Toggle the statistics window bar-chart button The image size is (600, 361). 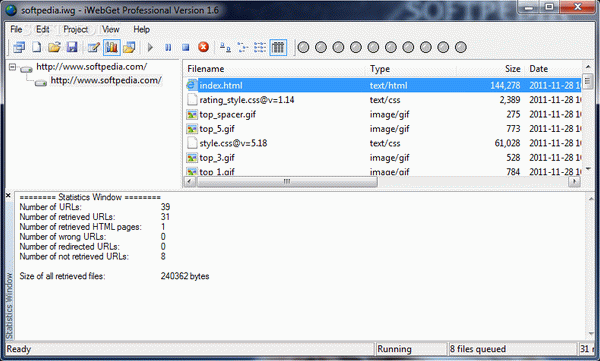point(111,47)
